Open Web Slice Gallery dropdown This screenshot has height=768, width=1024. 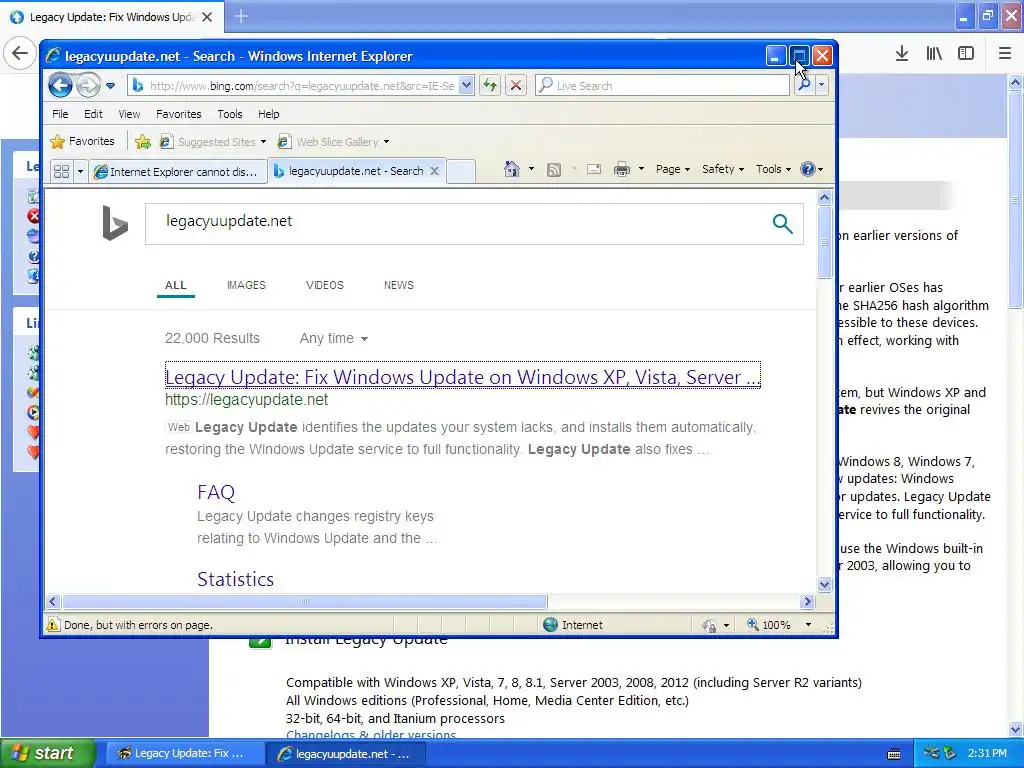pyautogui.click(x=333, y=142)
